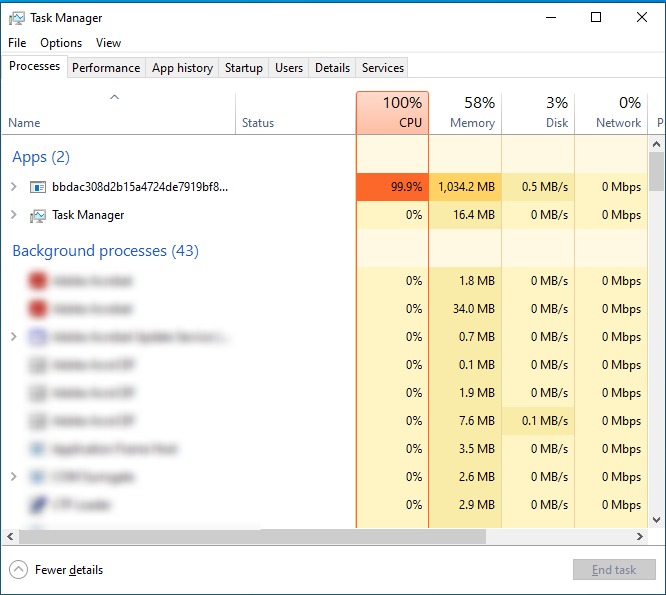Screen dimensions: 666x595
Task: Click the Apps (2) group heading
Action: [x=41, y=157]
